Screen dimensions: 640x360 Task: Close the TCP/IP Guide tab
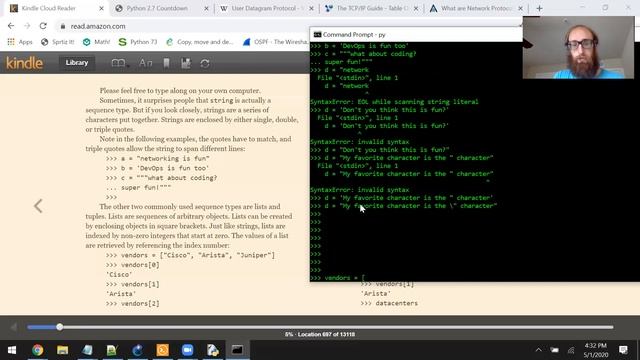tap(416, 8)
